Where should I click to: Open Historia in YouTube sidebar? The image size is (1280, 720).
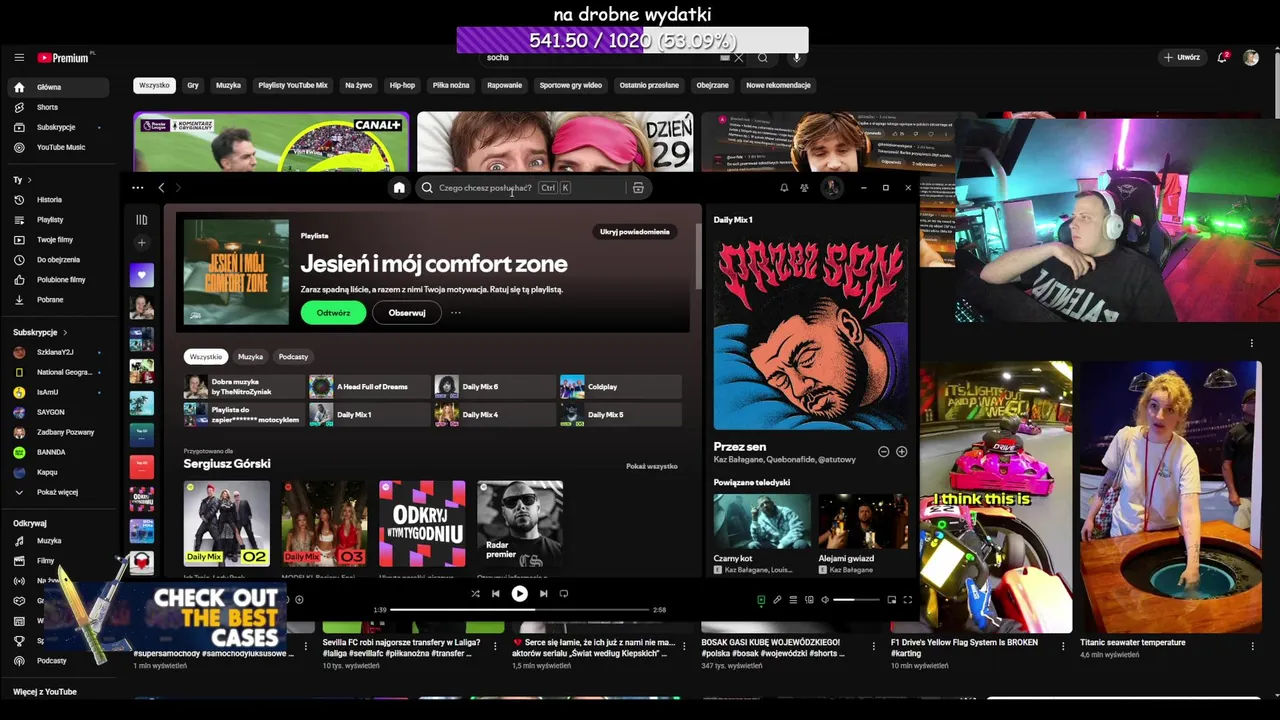[60, 200]
